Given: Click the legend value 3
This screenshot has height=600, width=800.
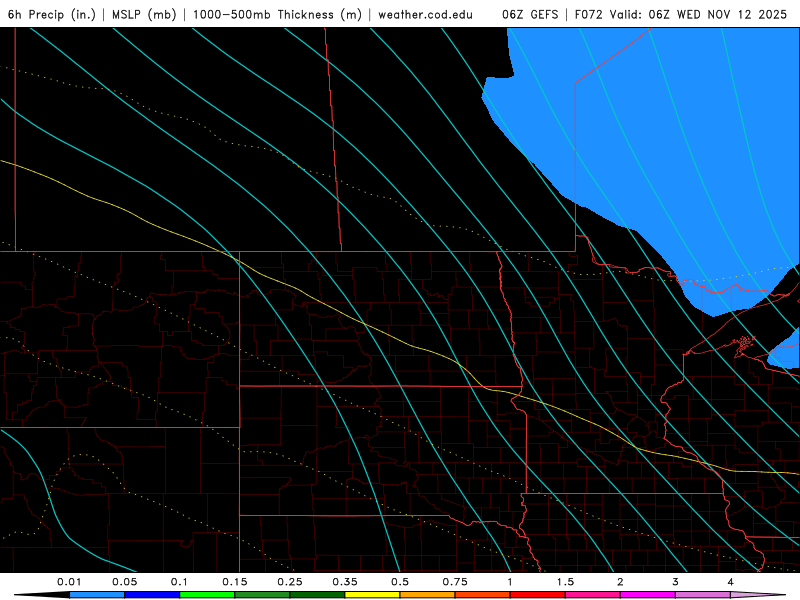Looking at the screenshot, I should coord(676,582).
